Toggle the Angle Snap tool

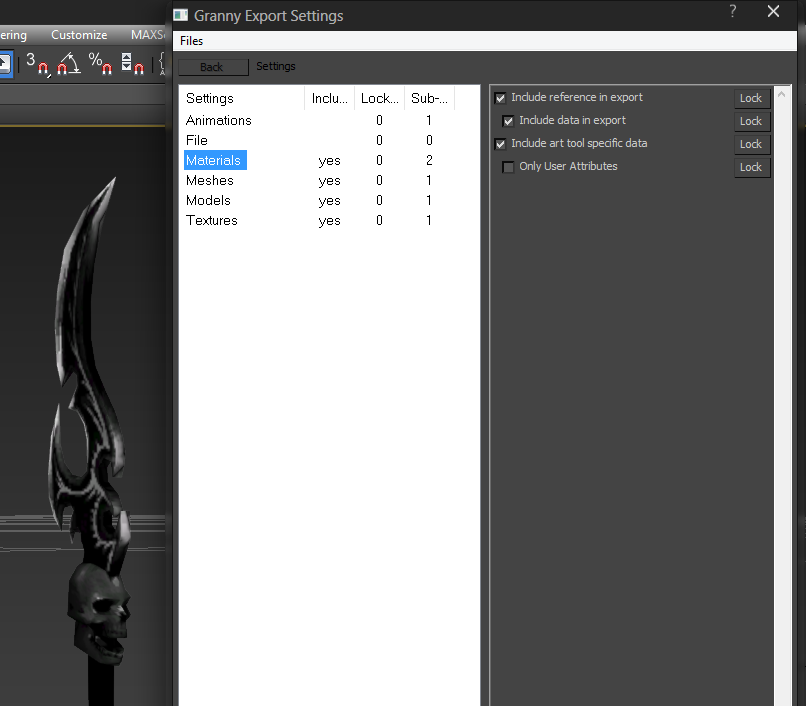68,64
